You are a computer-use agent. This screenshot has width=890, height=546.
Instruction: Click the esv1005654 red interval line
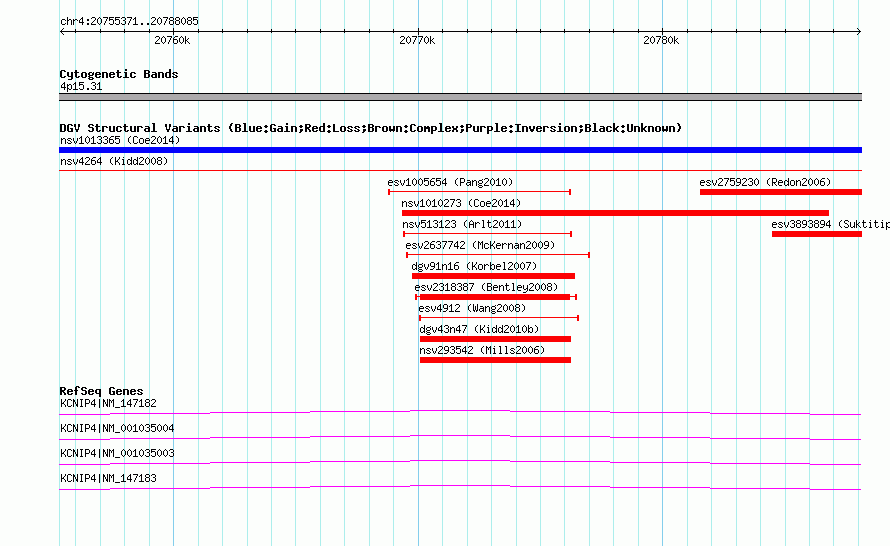tap(480, 192)
